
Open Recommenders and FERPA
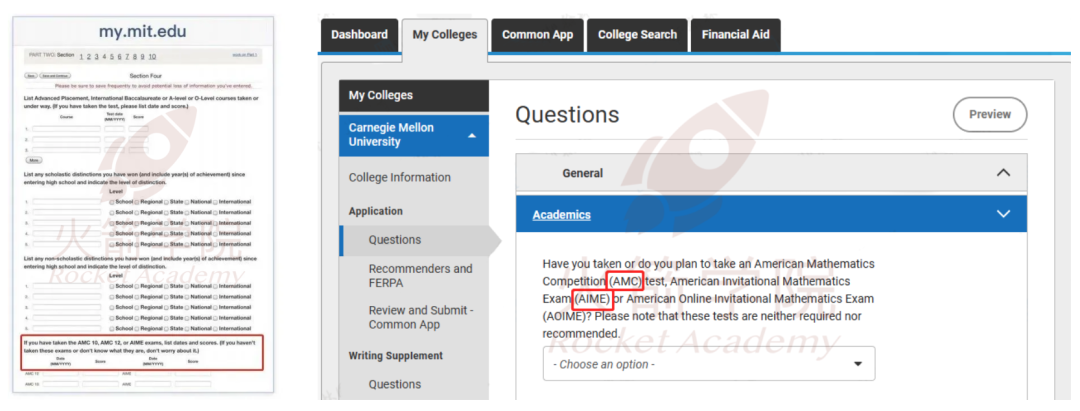pyautogui.click(x=420, y=275)
